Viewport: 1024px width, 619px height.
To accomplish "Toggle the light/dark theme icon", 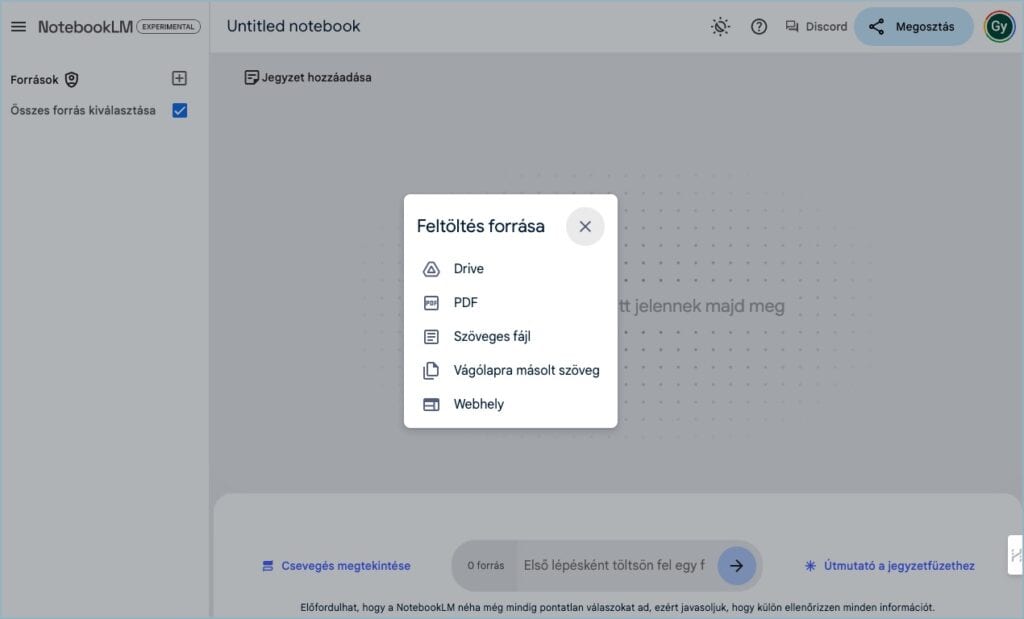I will 720,27.
